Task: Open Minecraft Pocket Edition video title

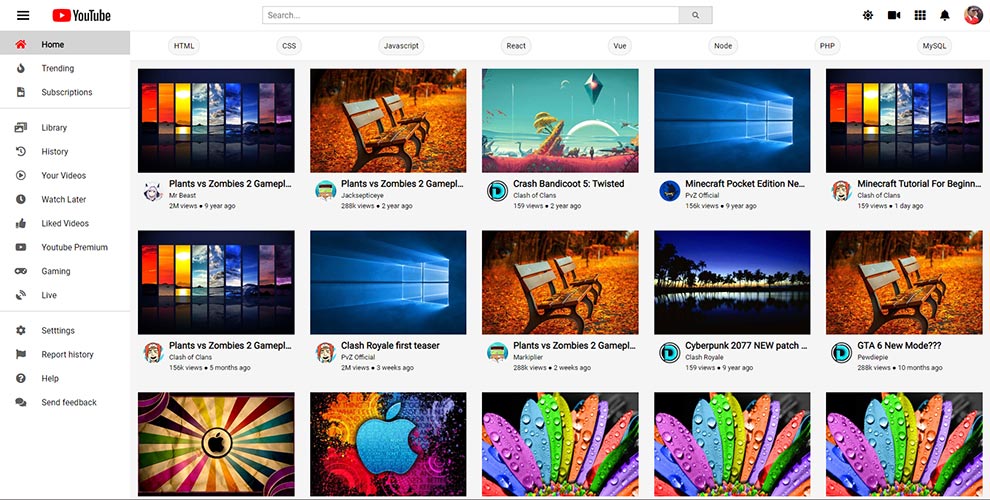Action: pyautogui.click(x=745, y=184)
